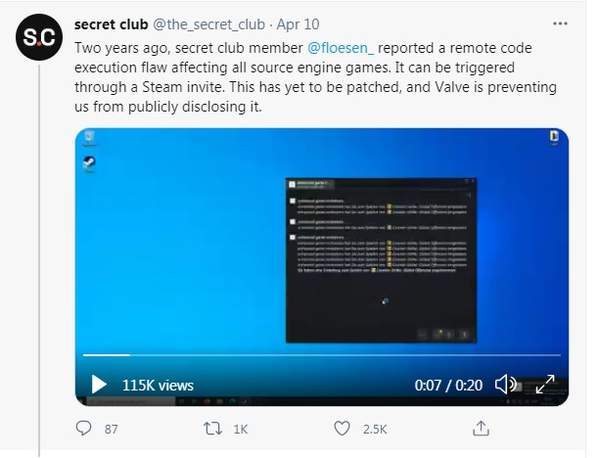This screenshot has height=458, width=600.
Task: Retweet using the retweet arrows icon
Action: pyautogui.click(x=213, y=429)
